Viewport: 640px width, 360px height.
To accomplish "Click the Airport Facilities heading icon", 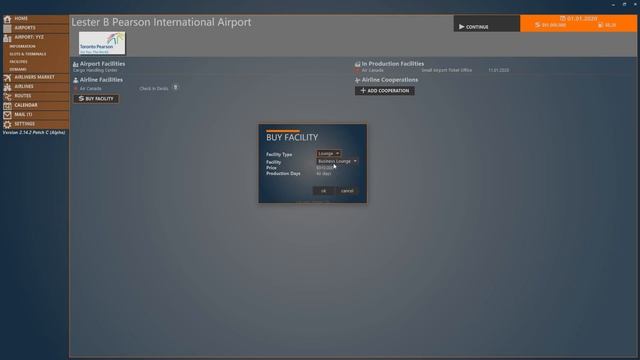I will 76,64.
